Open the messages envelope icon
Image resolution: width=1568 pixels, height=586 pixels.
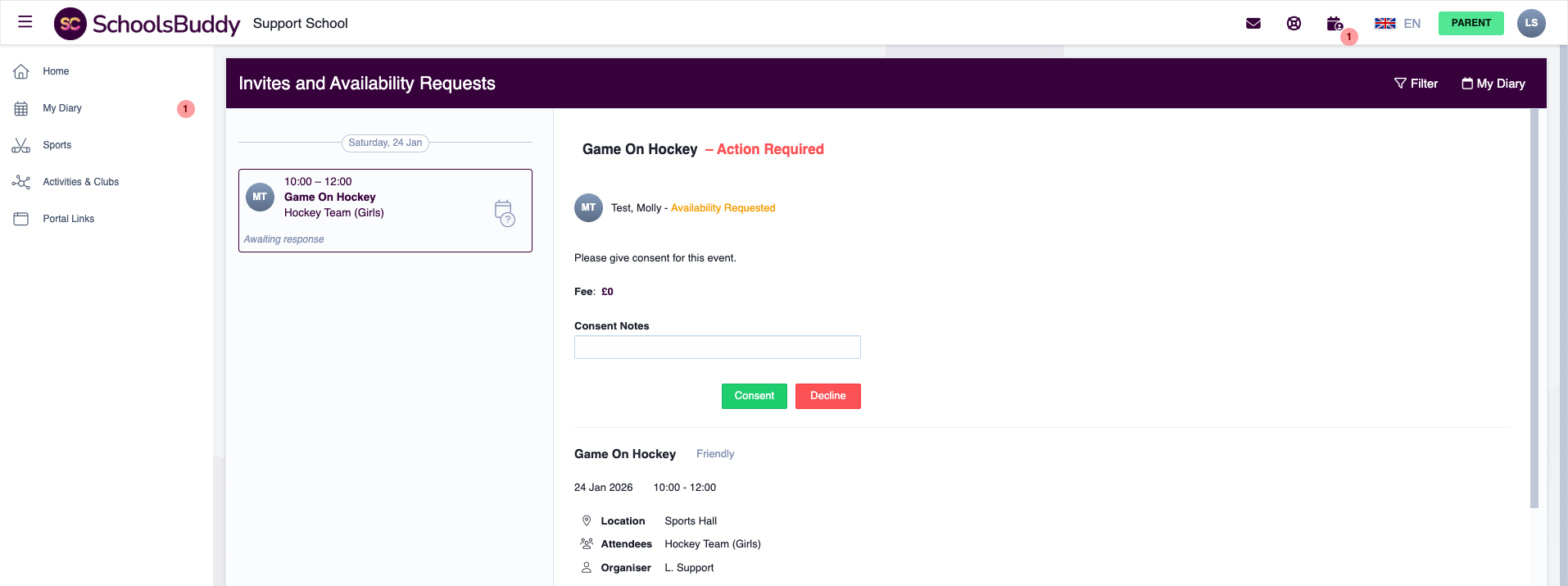[1253, 23]
